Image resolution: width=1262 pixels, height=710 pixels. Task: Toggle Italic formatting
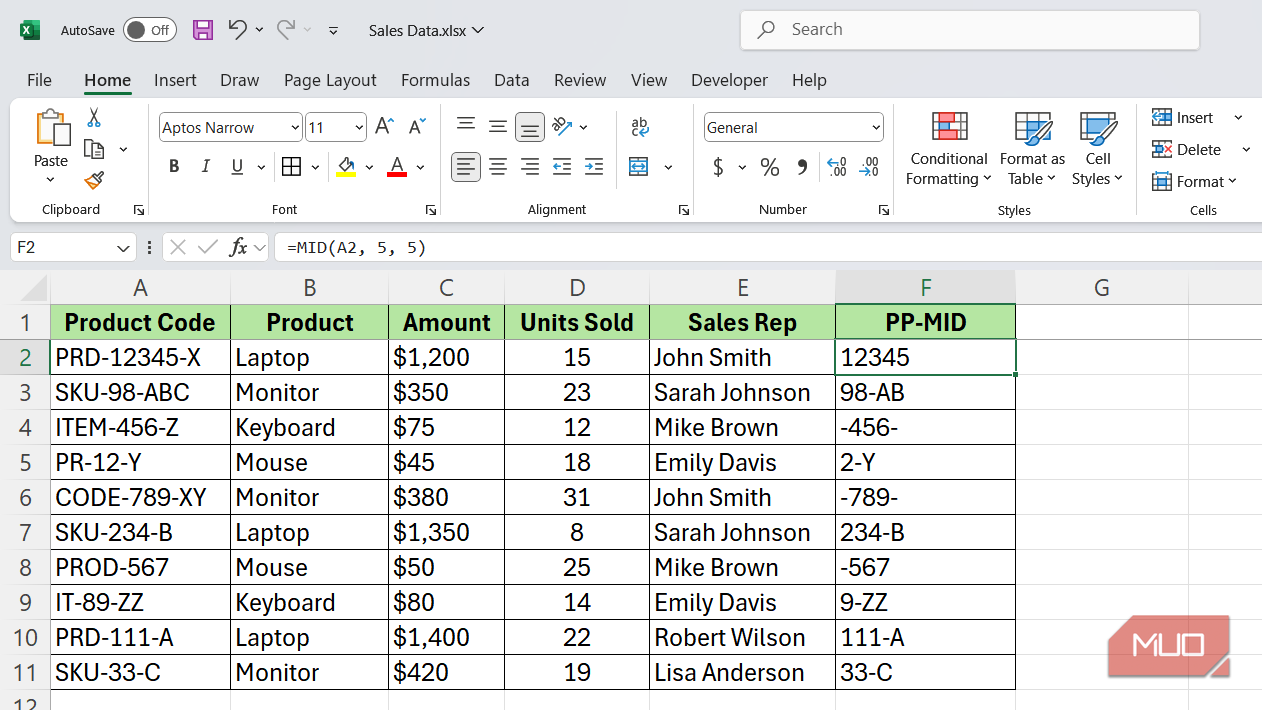(x=206, y=167)
